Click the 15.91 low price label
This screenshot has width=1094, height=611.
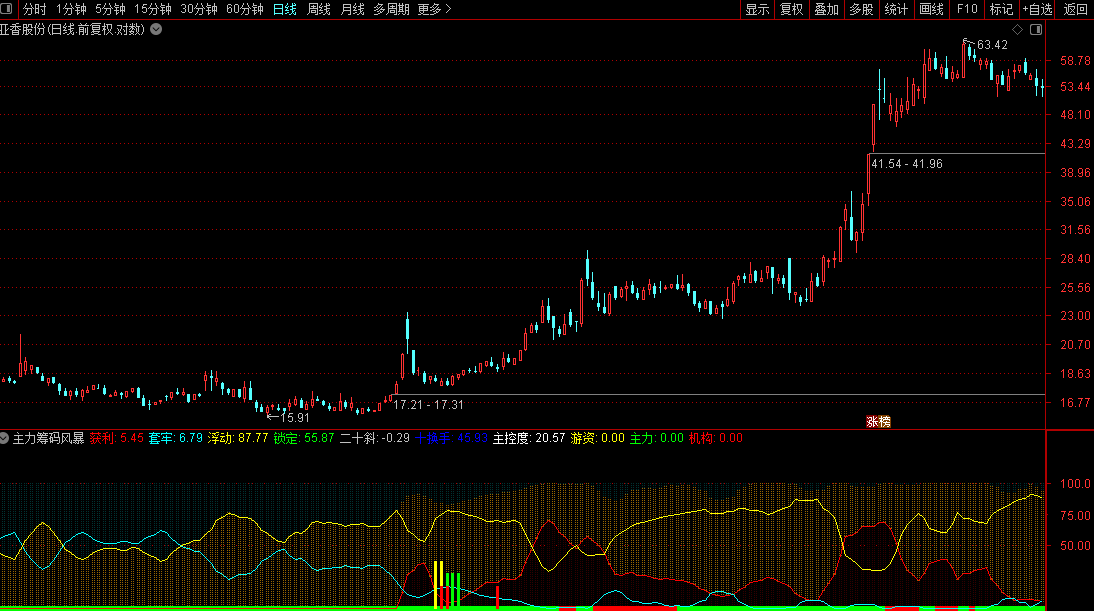click(294, 418)
